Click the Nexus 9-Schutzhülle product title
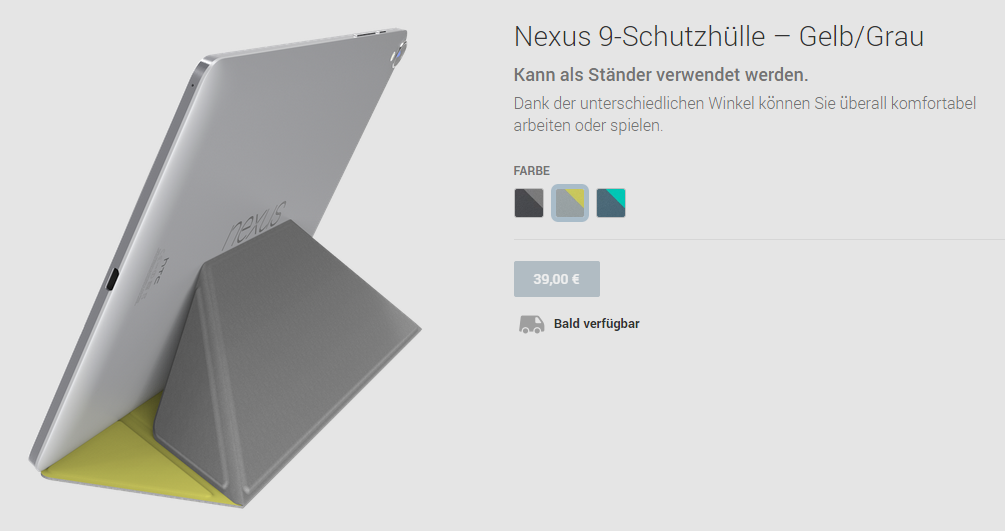 click(718, 37)
